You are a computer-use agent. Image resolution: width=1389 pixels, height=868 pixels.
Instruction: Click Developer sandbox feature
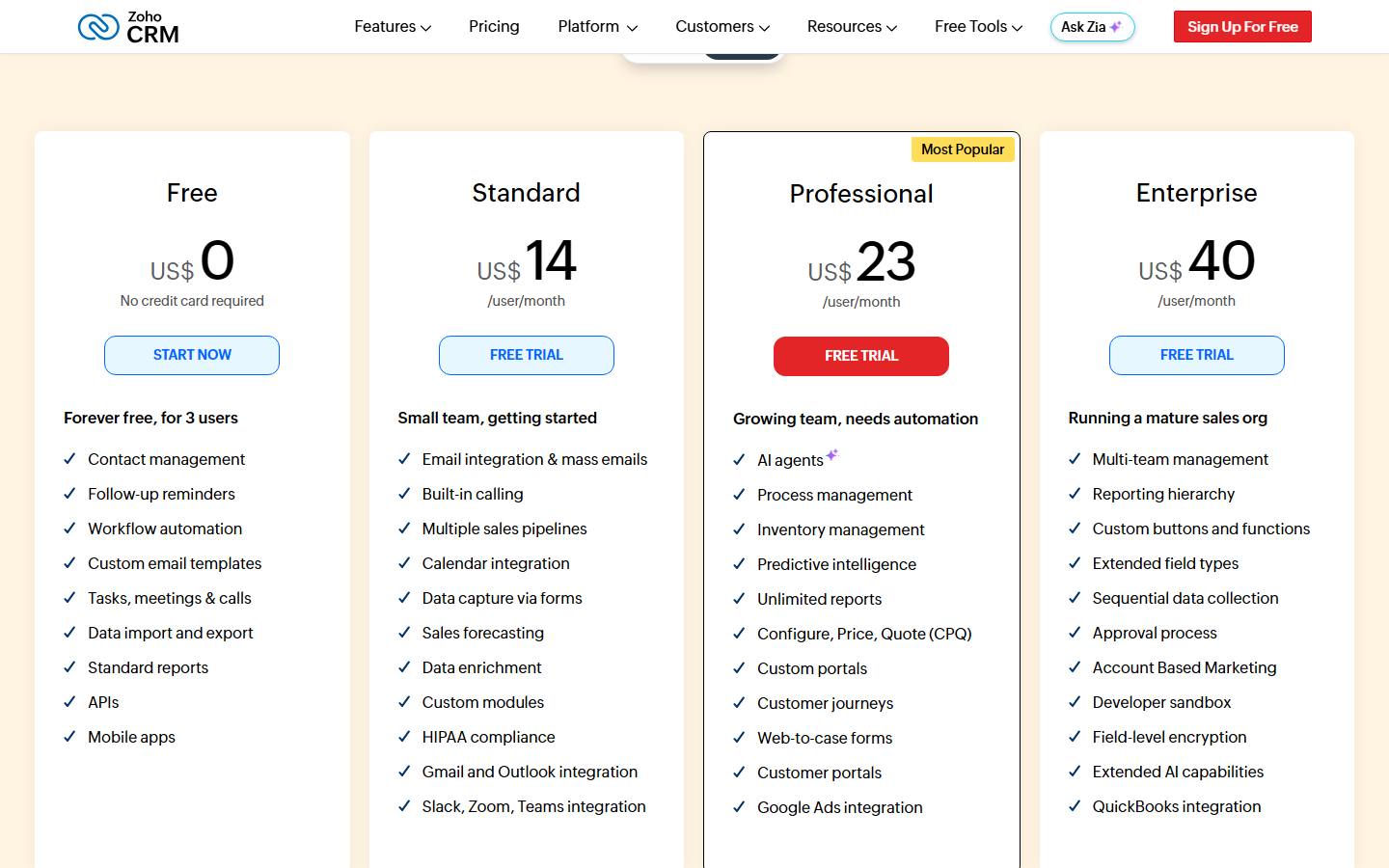click(x=1161, y=702)
